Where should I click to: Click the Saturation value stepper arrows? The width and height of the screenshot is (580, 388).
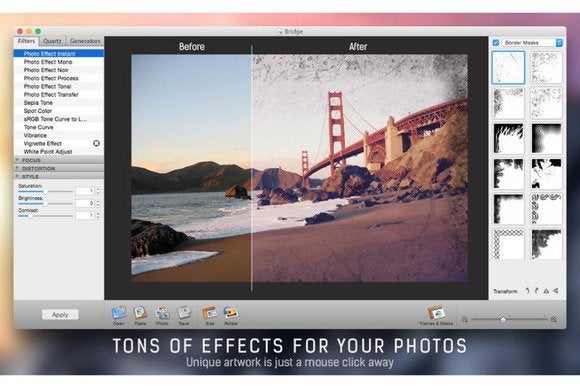click(98, 191)
